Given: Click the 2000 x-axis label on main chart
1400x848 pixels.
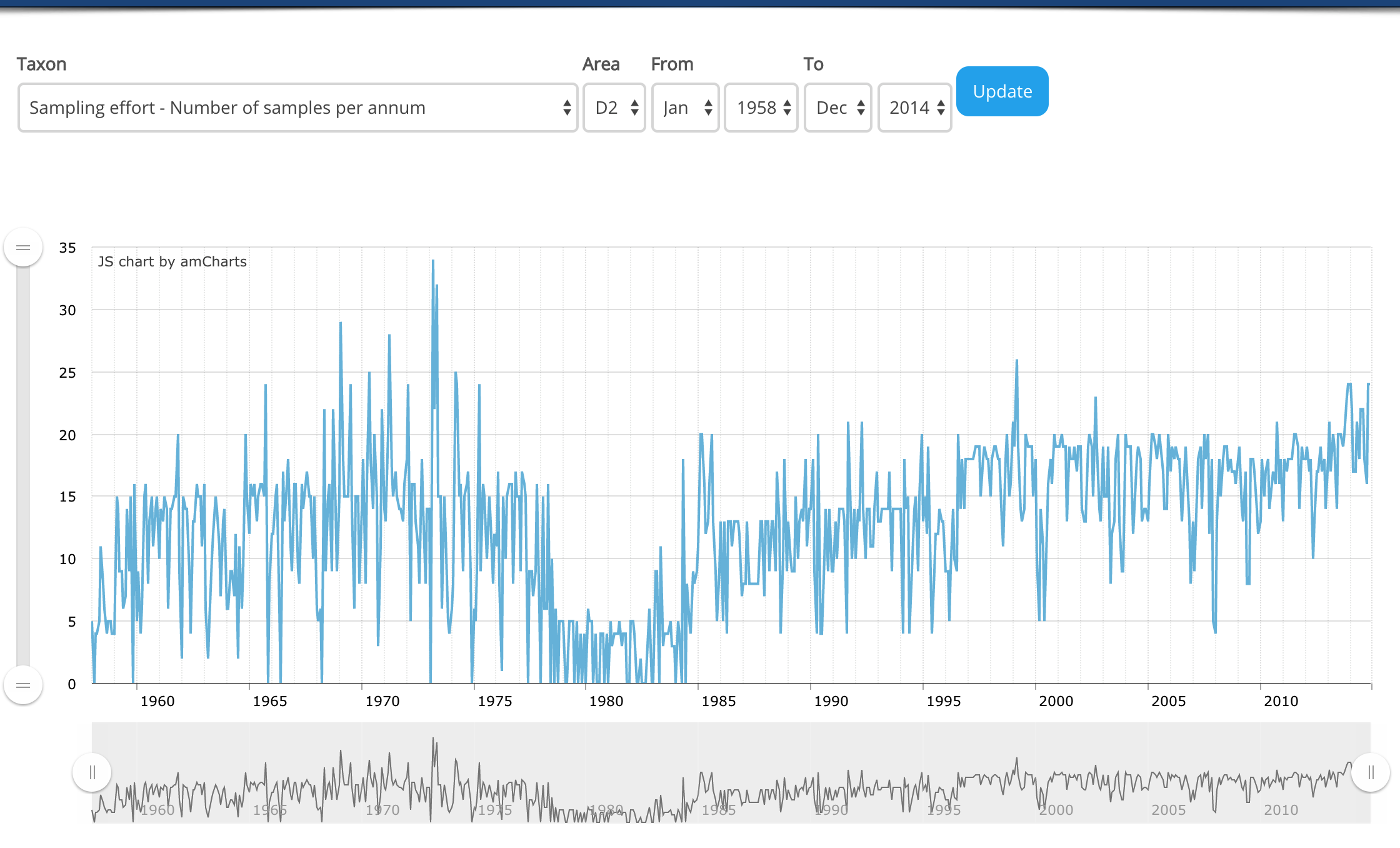Looking at the screenshot, I should point(1056,701).
